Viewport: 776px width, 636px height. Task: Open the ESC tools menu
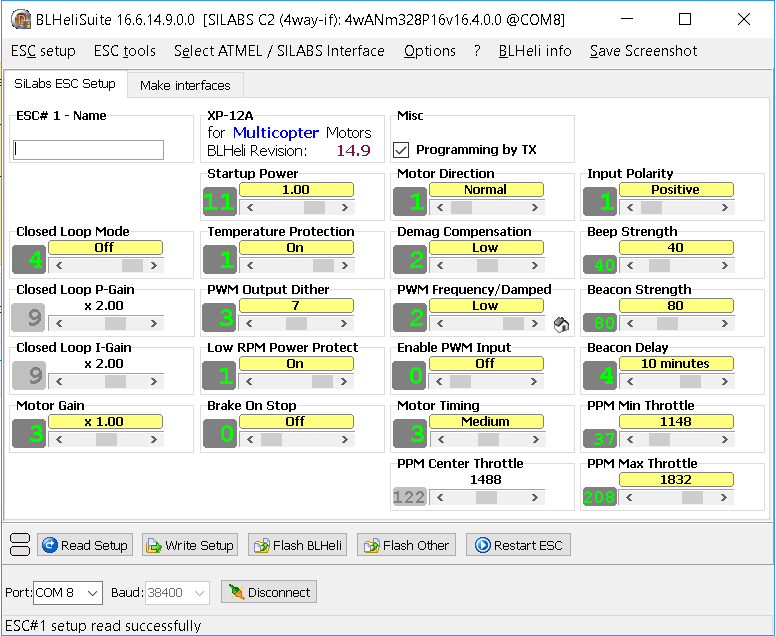(125, 51)
